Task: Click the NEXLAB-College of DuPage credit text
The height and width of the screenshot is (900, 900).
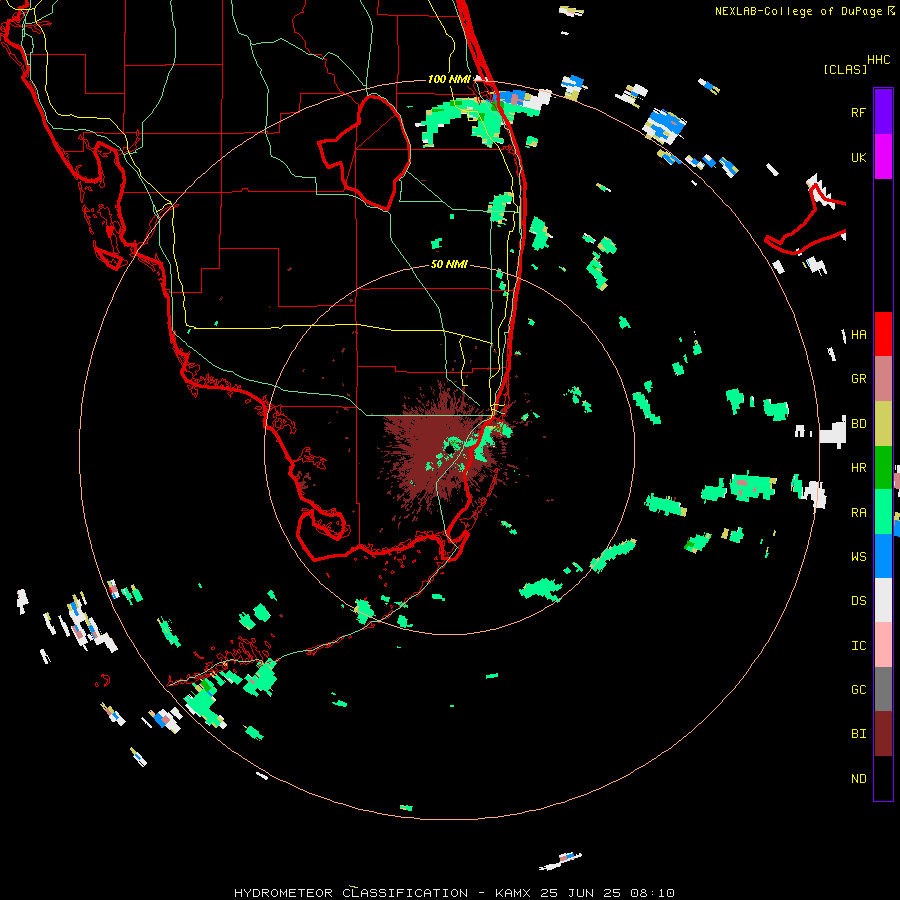Action: coord(798,11)
